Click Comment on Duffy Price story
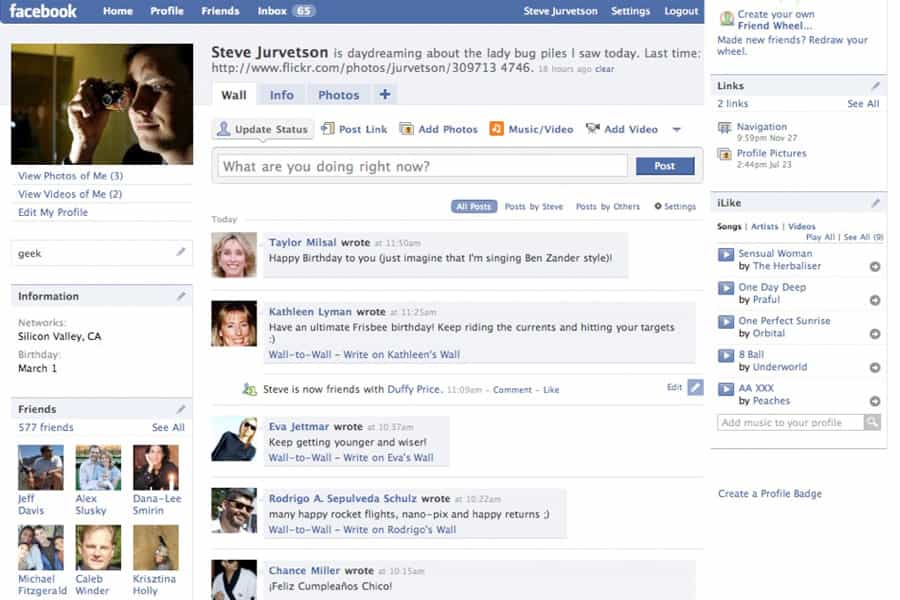900x600 pixels. 512,390
